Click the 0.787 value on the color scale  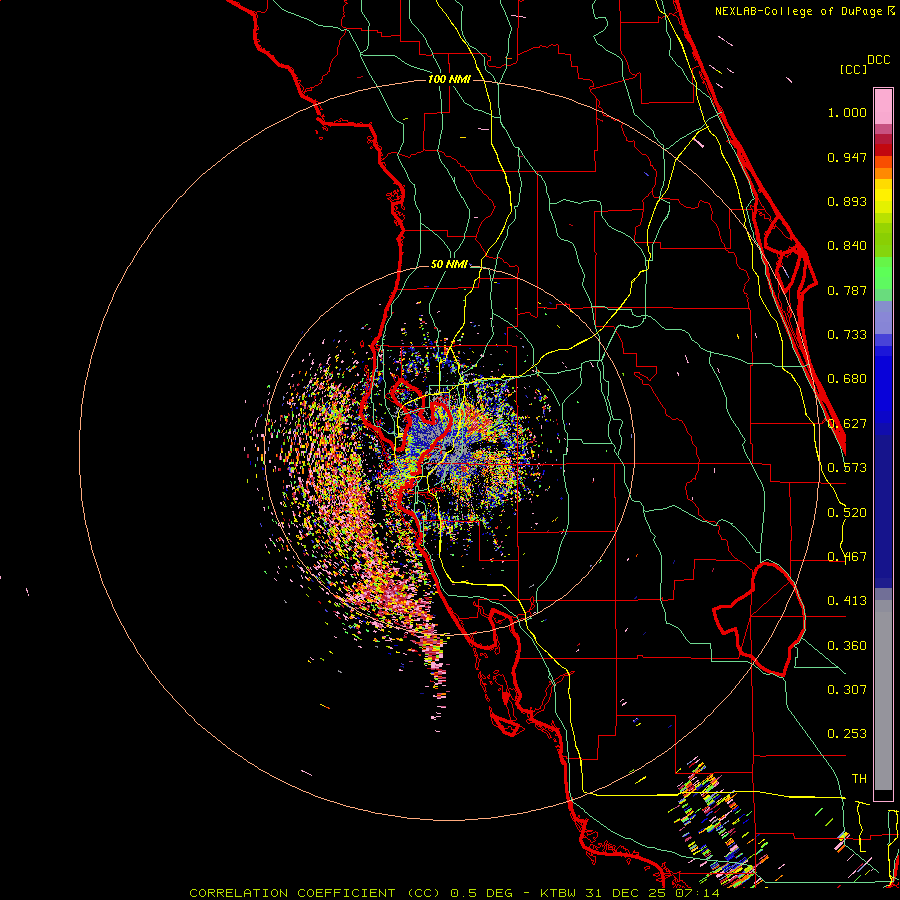point(847,290)
